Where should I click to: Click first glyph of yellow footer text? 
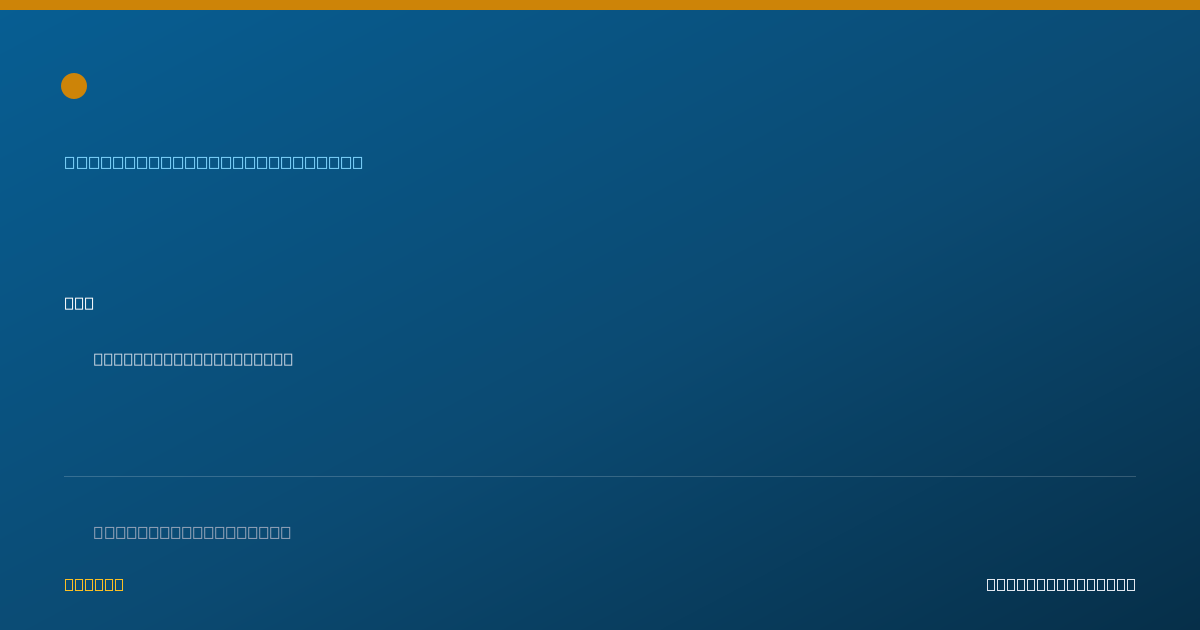(x=69, y=584)
